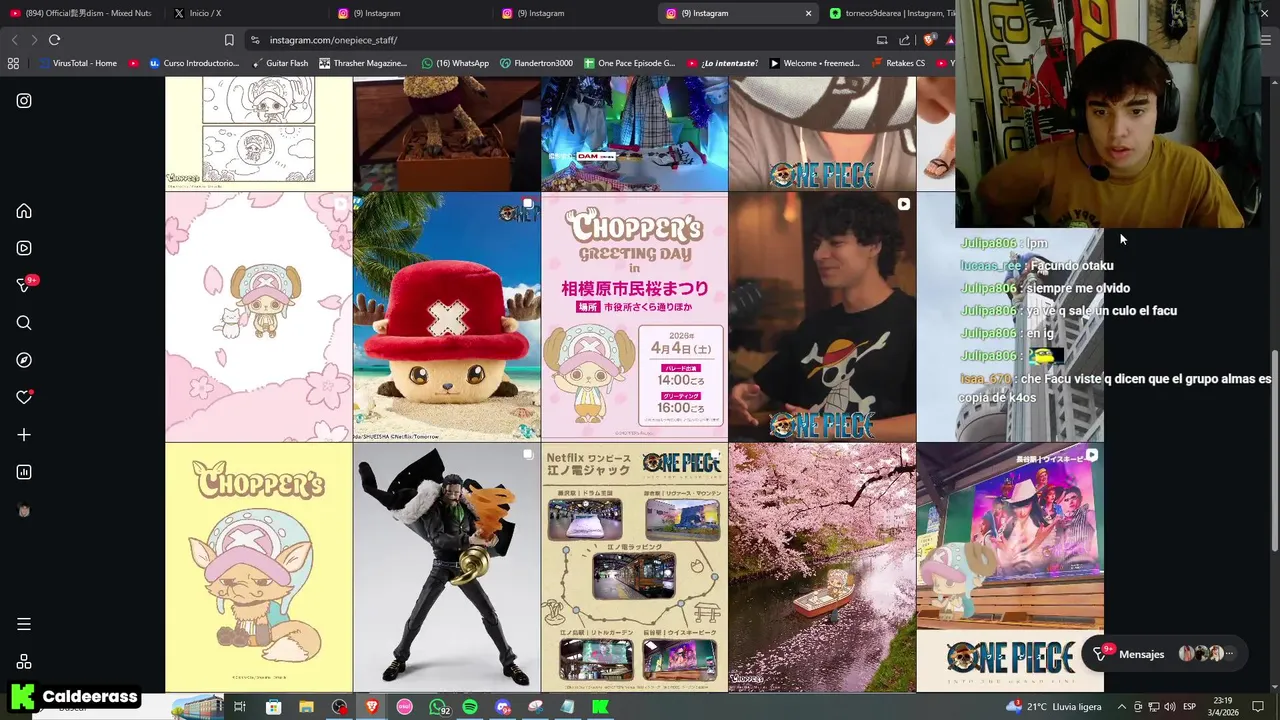Open the Discord taskbar icon
Screen dimensions: 1280x720
pyautogui.click(x=502, y=707)
